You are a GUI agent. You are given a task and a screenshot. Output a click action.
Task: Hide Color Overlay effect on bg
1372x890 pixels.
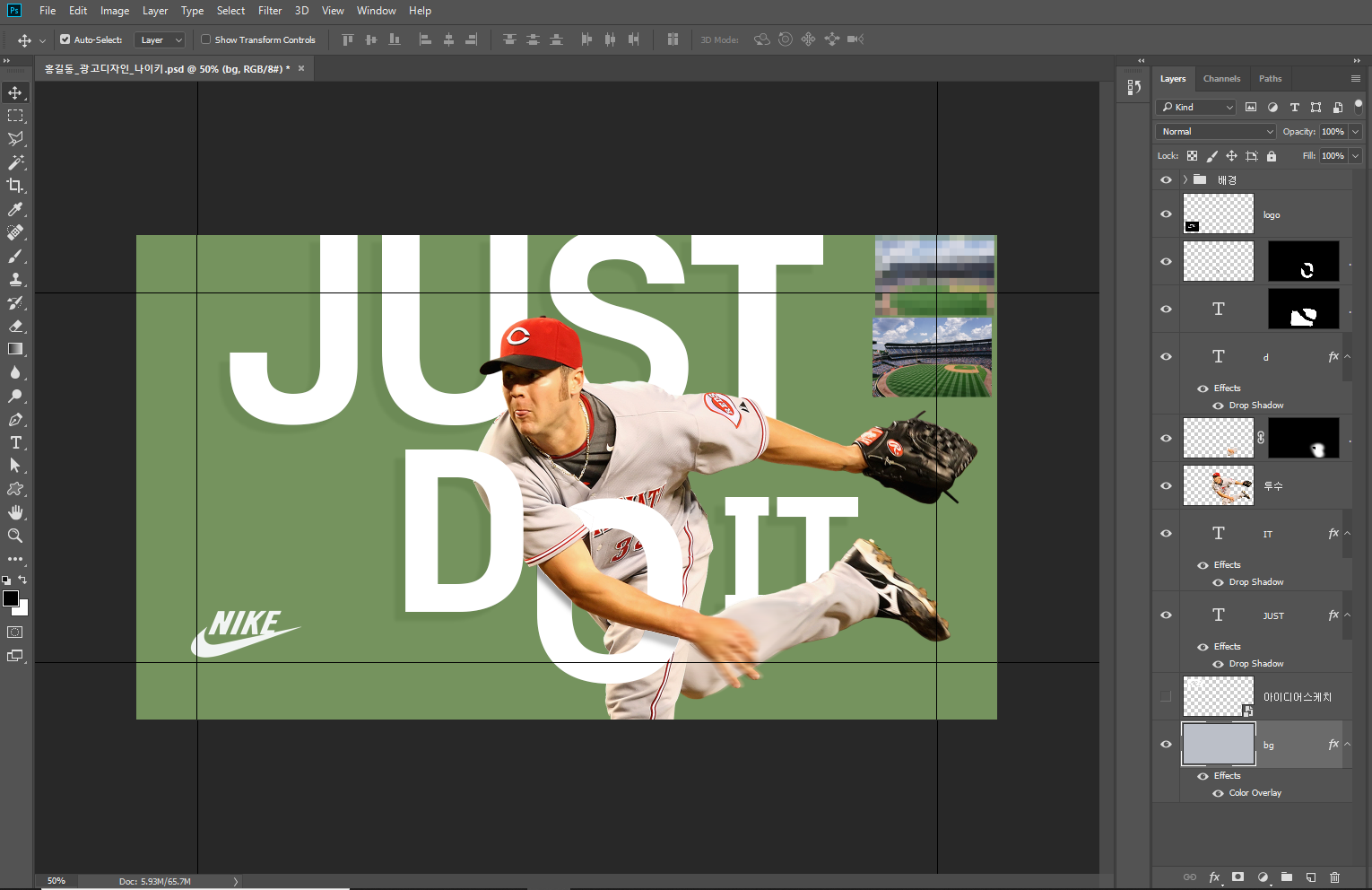[1218, 793]
